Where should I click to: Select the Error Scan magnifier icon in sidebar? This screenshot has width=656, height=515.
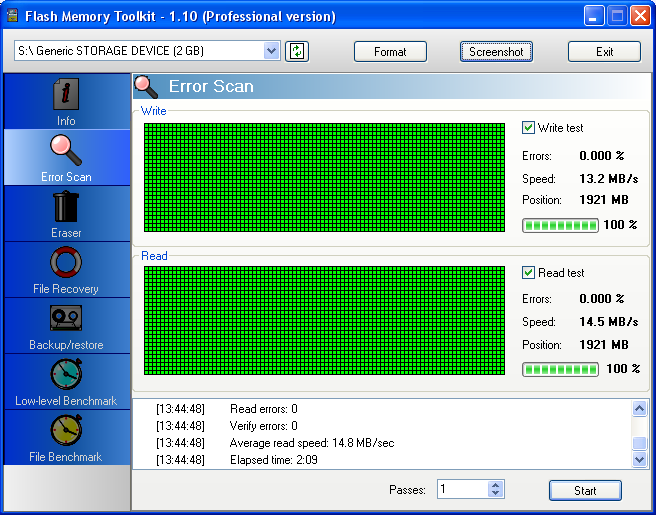tap(66, 150)
